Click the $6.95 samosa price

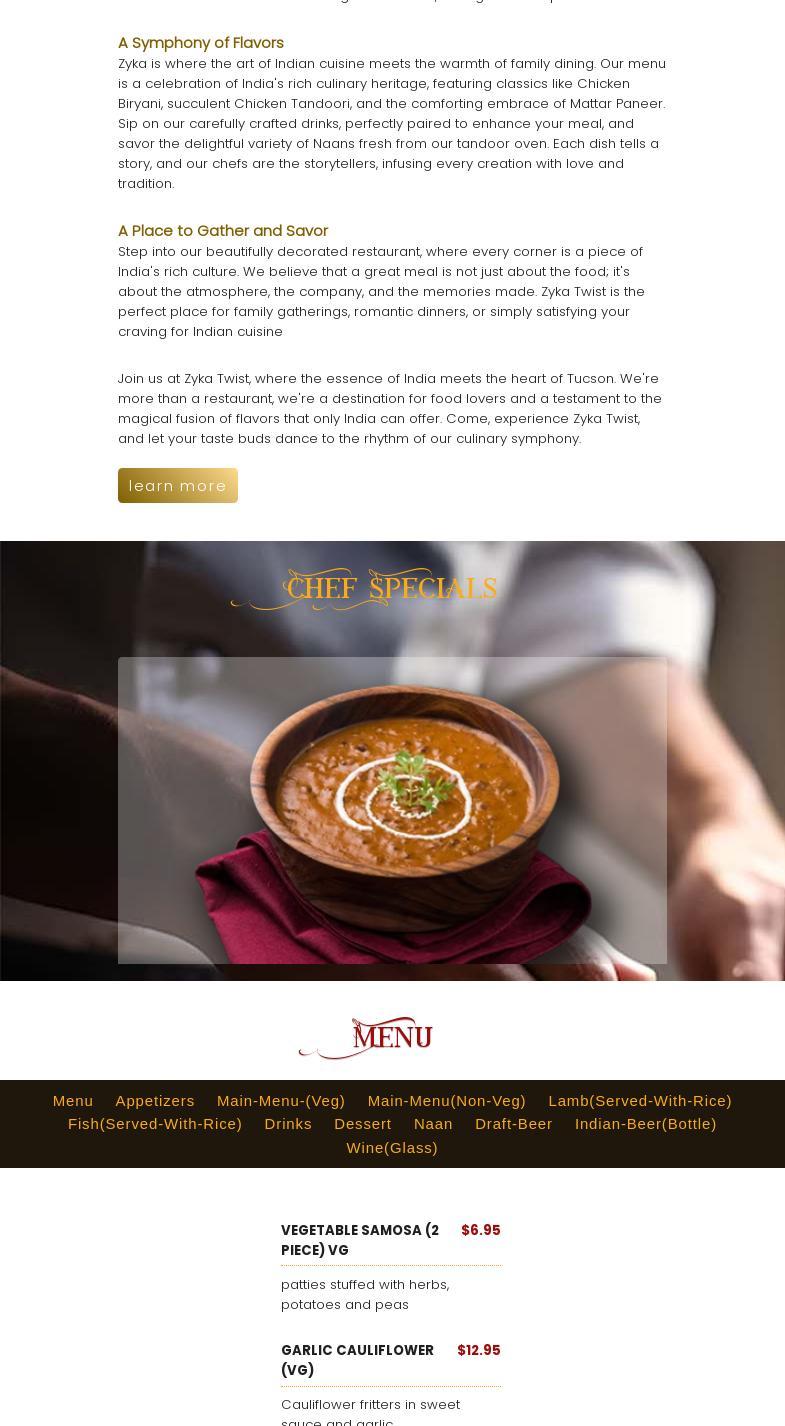tap(481, 1230)
